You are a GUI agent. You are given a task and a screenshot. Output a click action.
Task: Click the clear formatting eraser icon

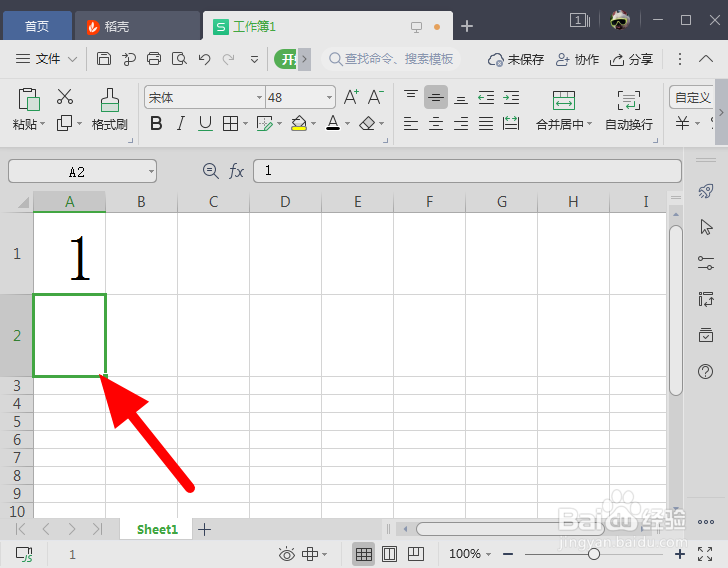367,124
